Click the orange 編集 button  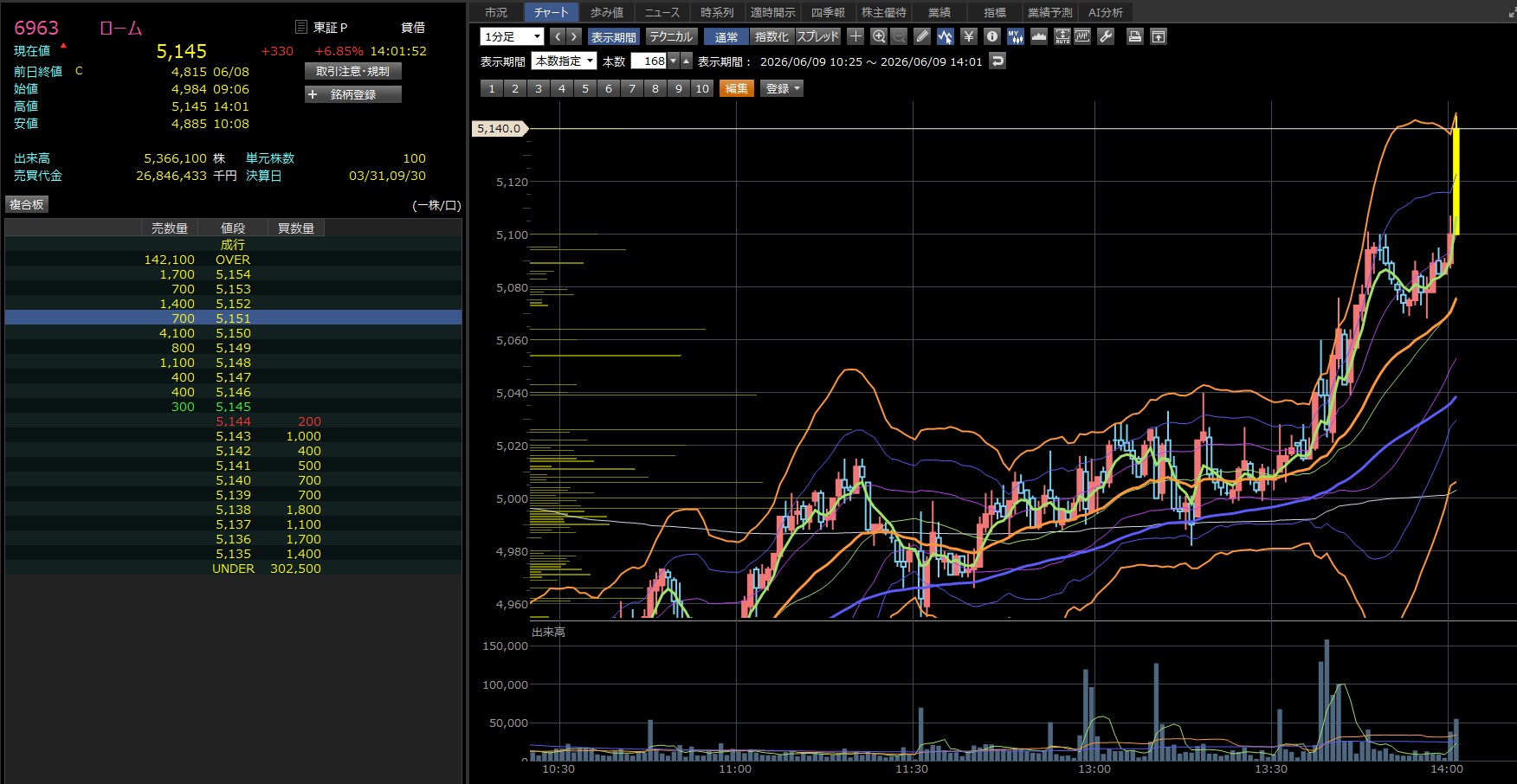(x=737, y=88)
